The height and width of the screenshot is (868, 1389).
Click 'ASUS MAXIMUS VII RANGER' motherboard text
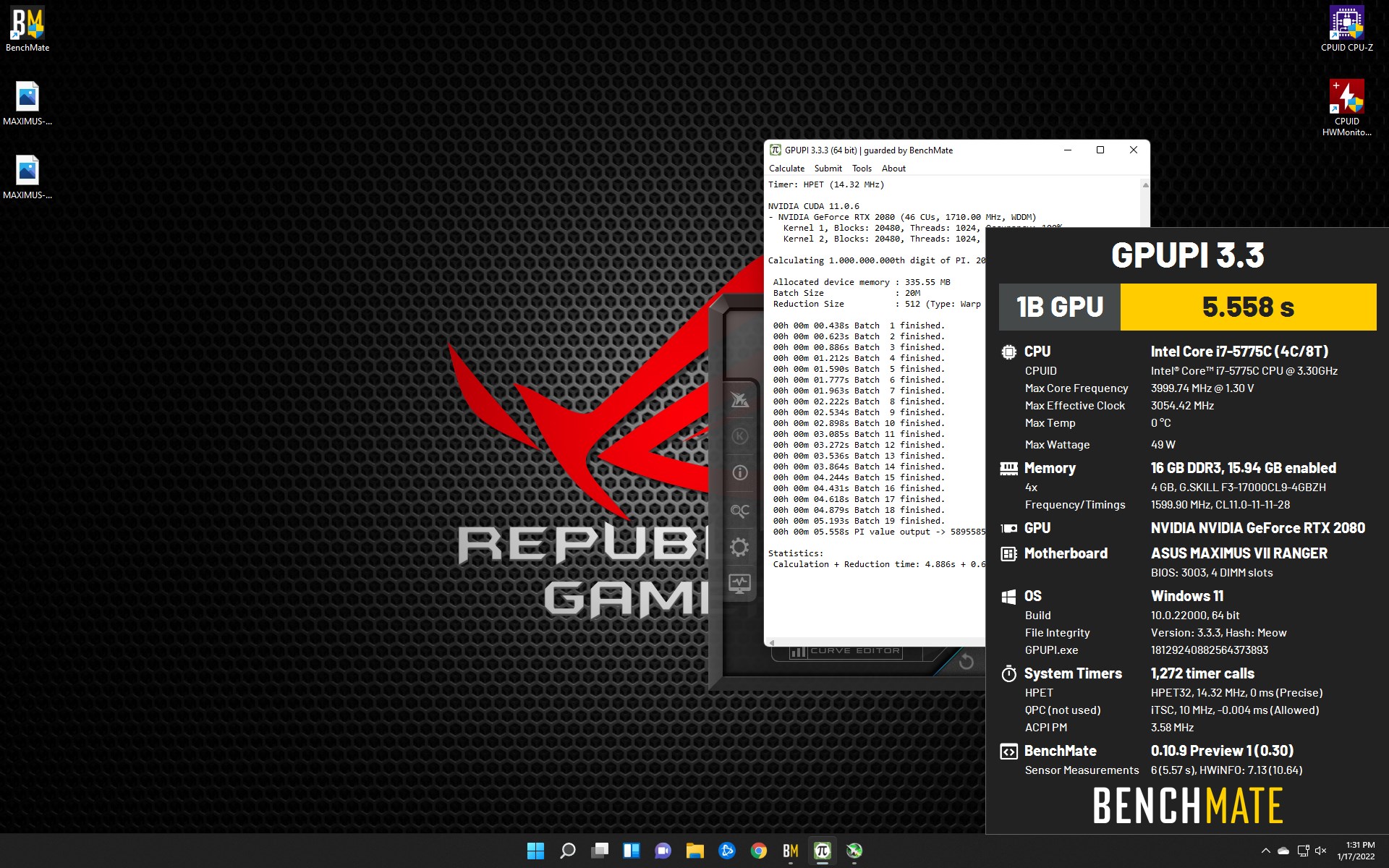1239,553
